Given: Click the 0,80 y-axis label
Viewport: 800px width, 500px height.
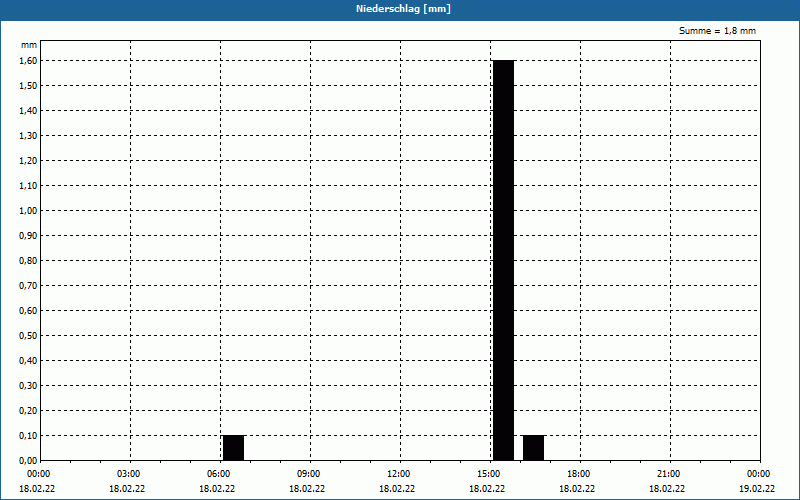Looking at the screenshot, I should [x=28, y=261].
